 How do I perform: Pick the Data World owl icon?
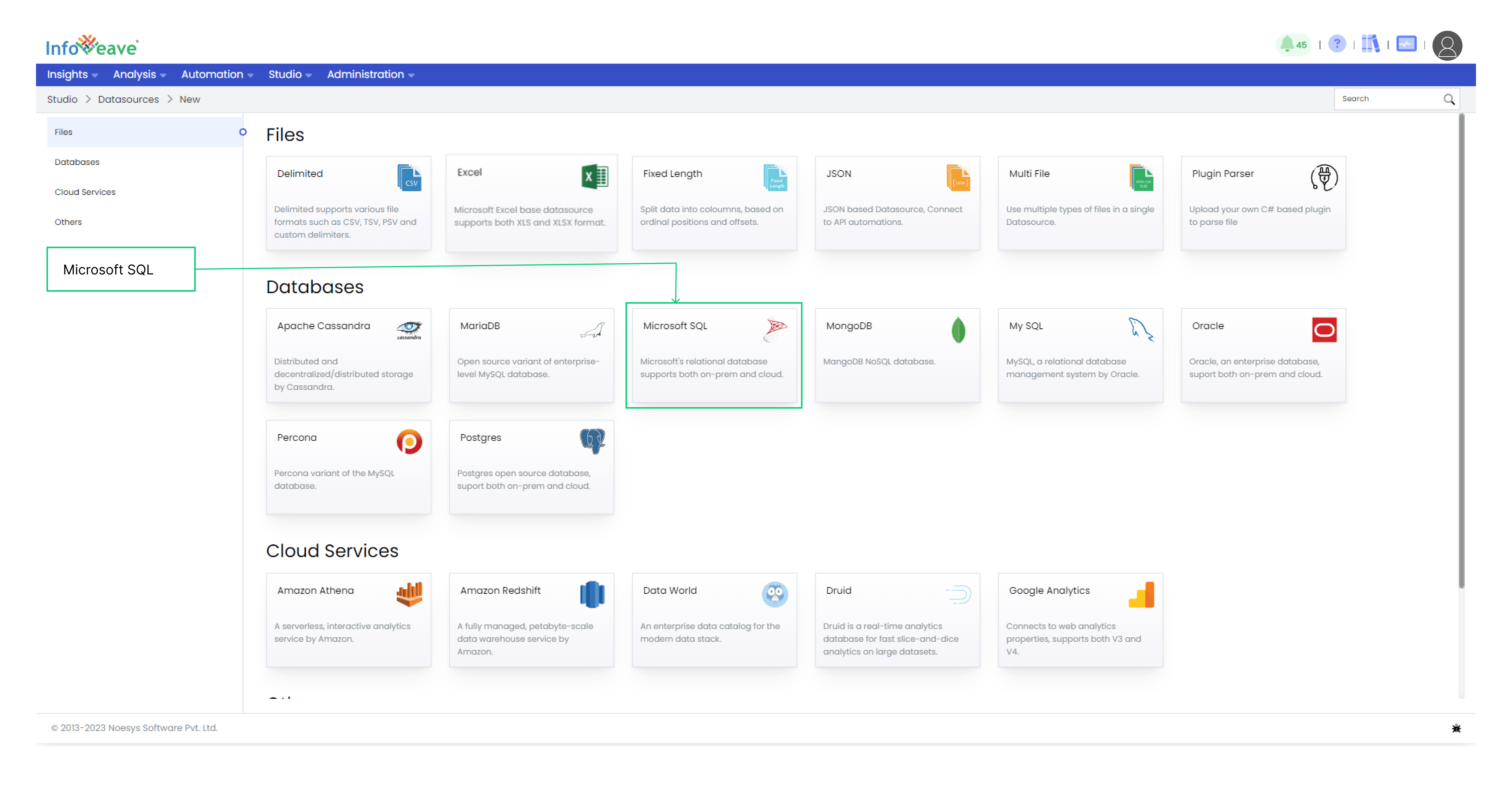[x=775, y=595]
